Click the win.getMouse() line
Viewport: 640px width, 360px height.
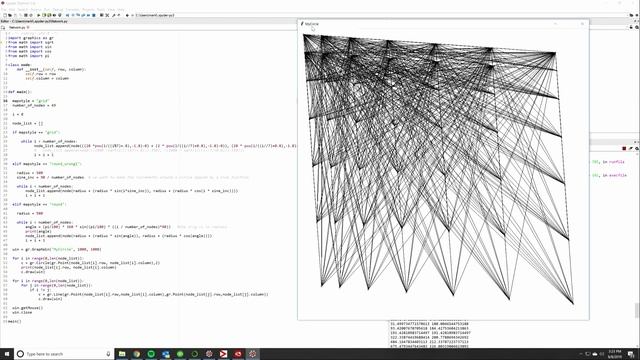pos(27,308)
